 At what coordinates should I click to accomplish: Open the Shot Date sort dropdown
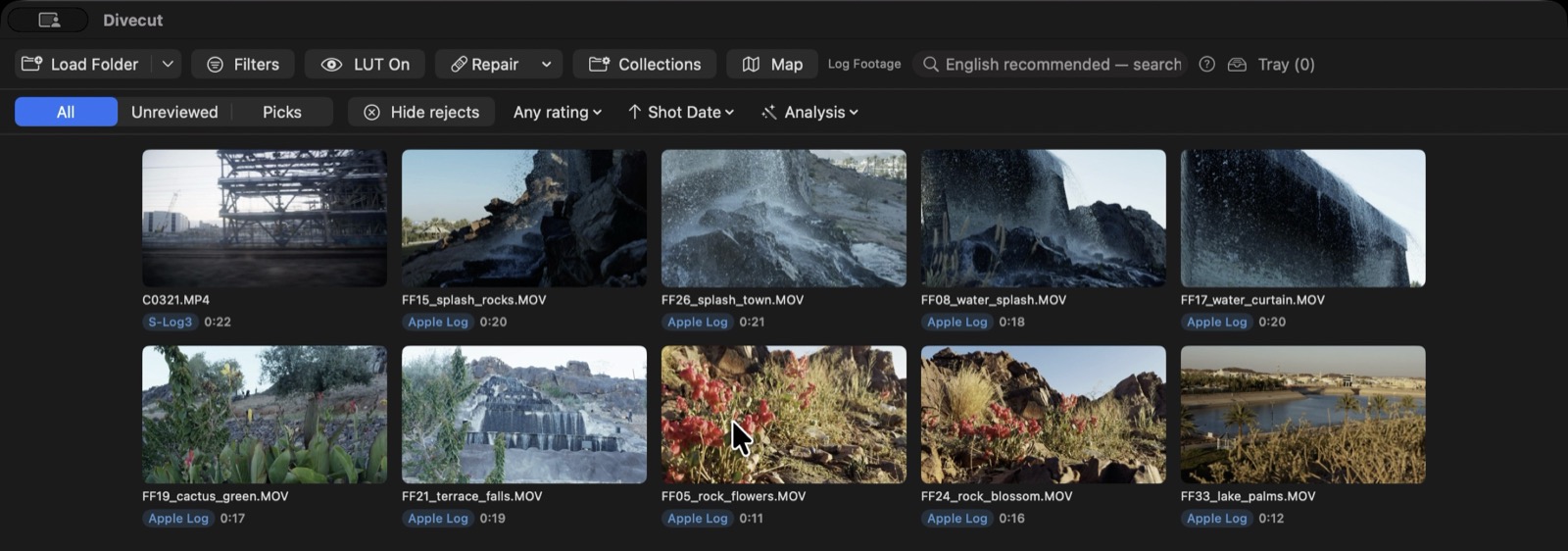[681, 112]
